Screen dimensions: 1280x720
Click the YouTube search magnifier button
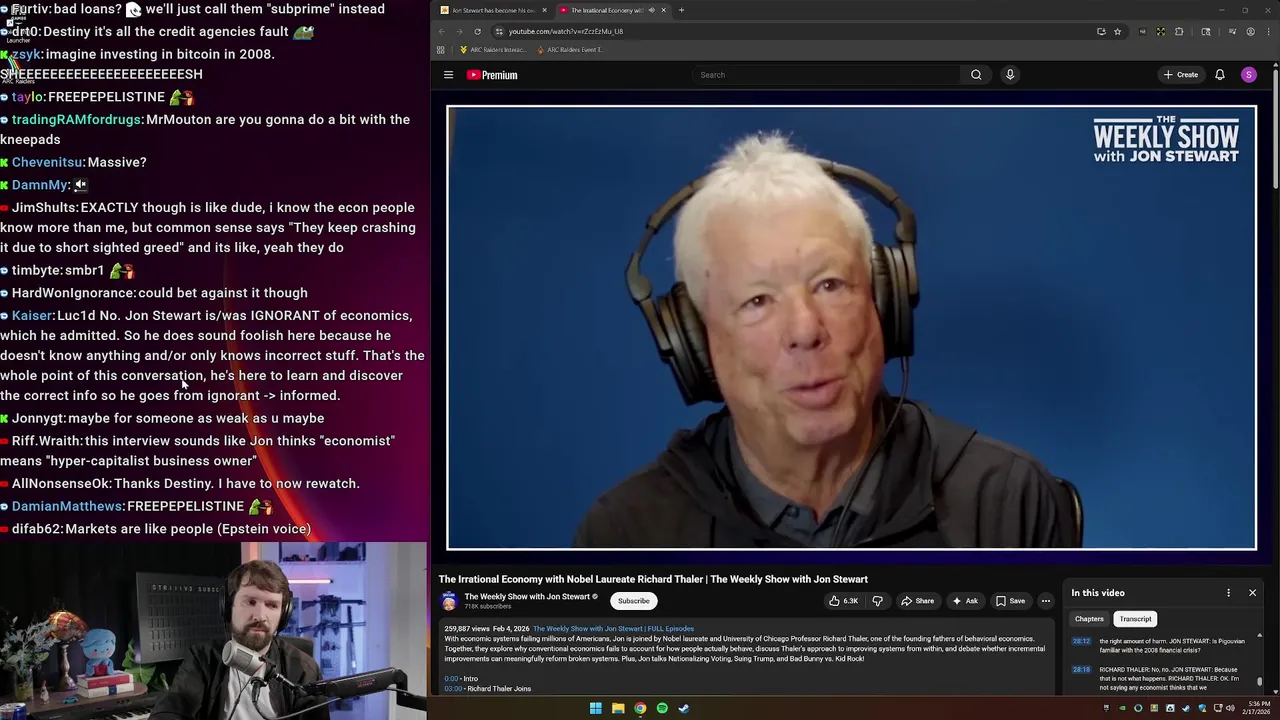(x=976, y=75)
